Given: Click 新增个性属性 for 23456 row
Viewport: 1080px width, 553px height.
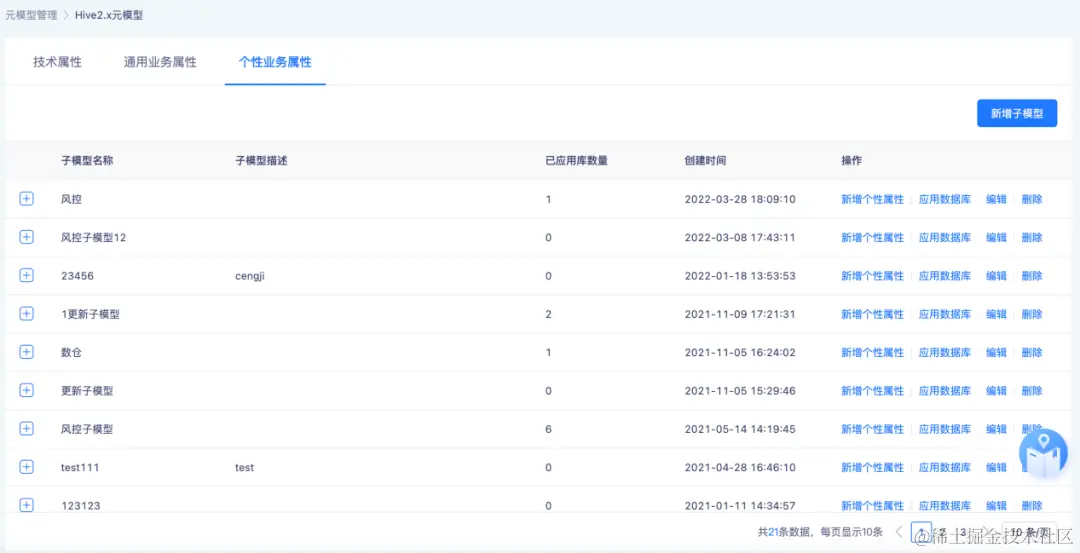Looking at the screenshot, I should (872, 275).
